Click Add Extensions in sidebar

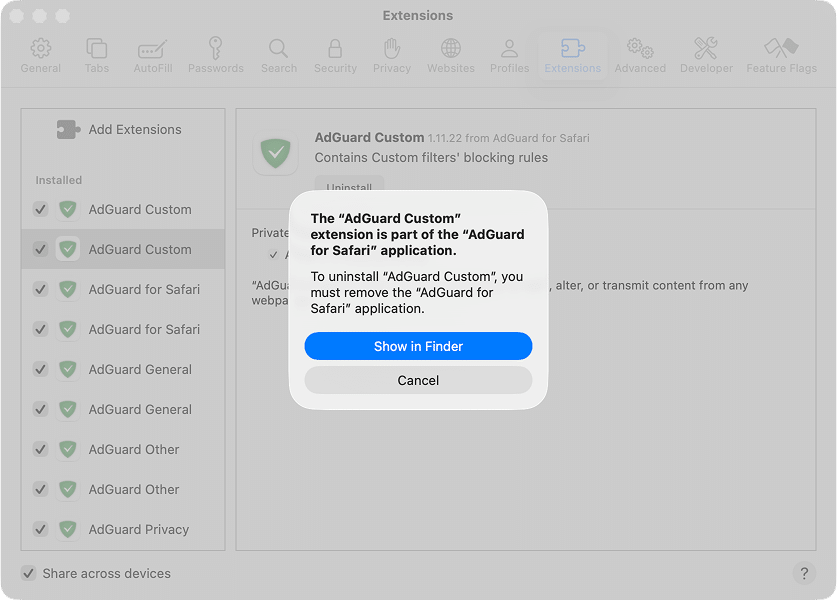coord(120,129)
